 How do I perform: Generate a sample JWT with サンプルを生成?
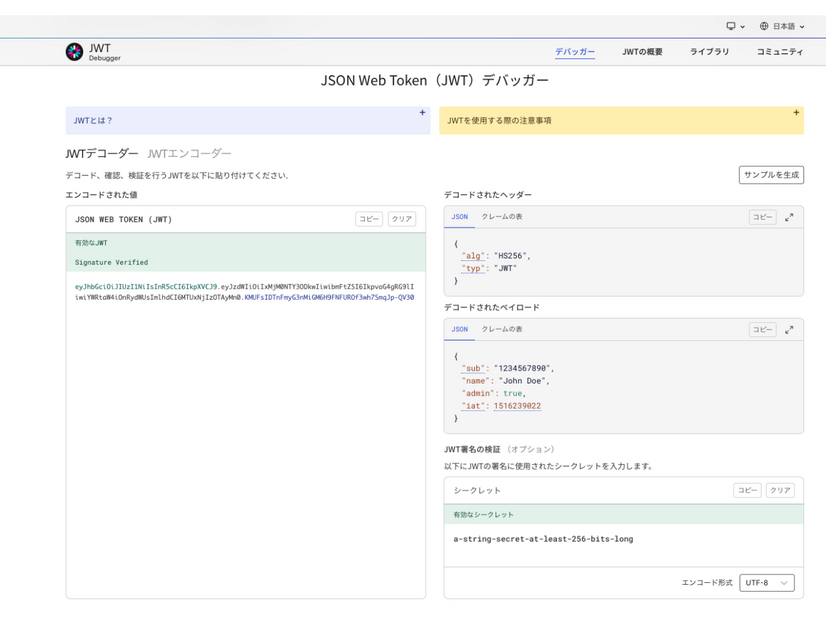click(770, 174)
